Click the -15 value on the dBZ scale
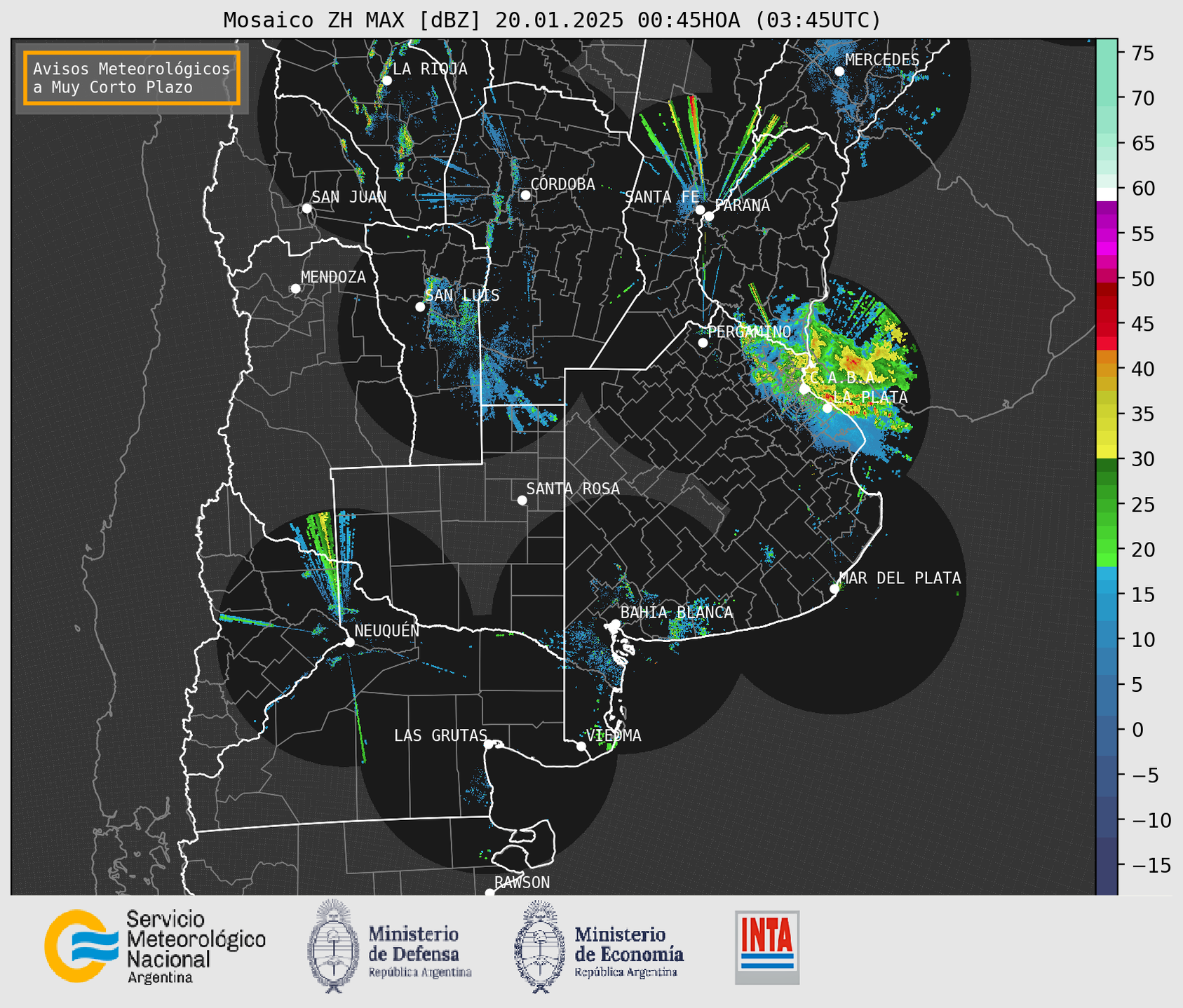This screenshot has height=1008, width=1183. 1150,865
